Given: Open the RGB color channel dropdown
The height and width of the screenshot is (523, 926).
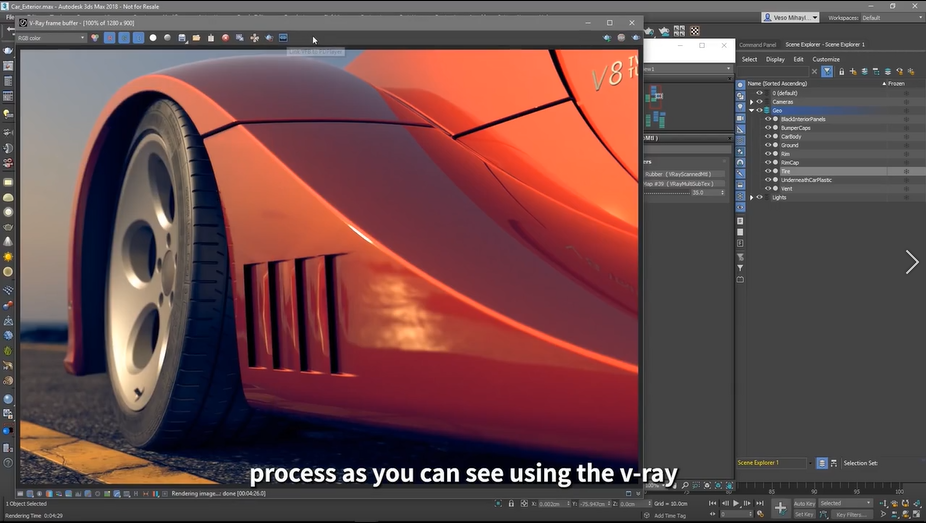Looking at the screenshot, I should (x=51, y=38).
